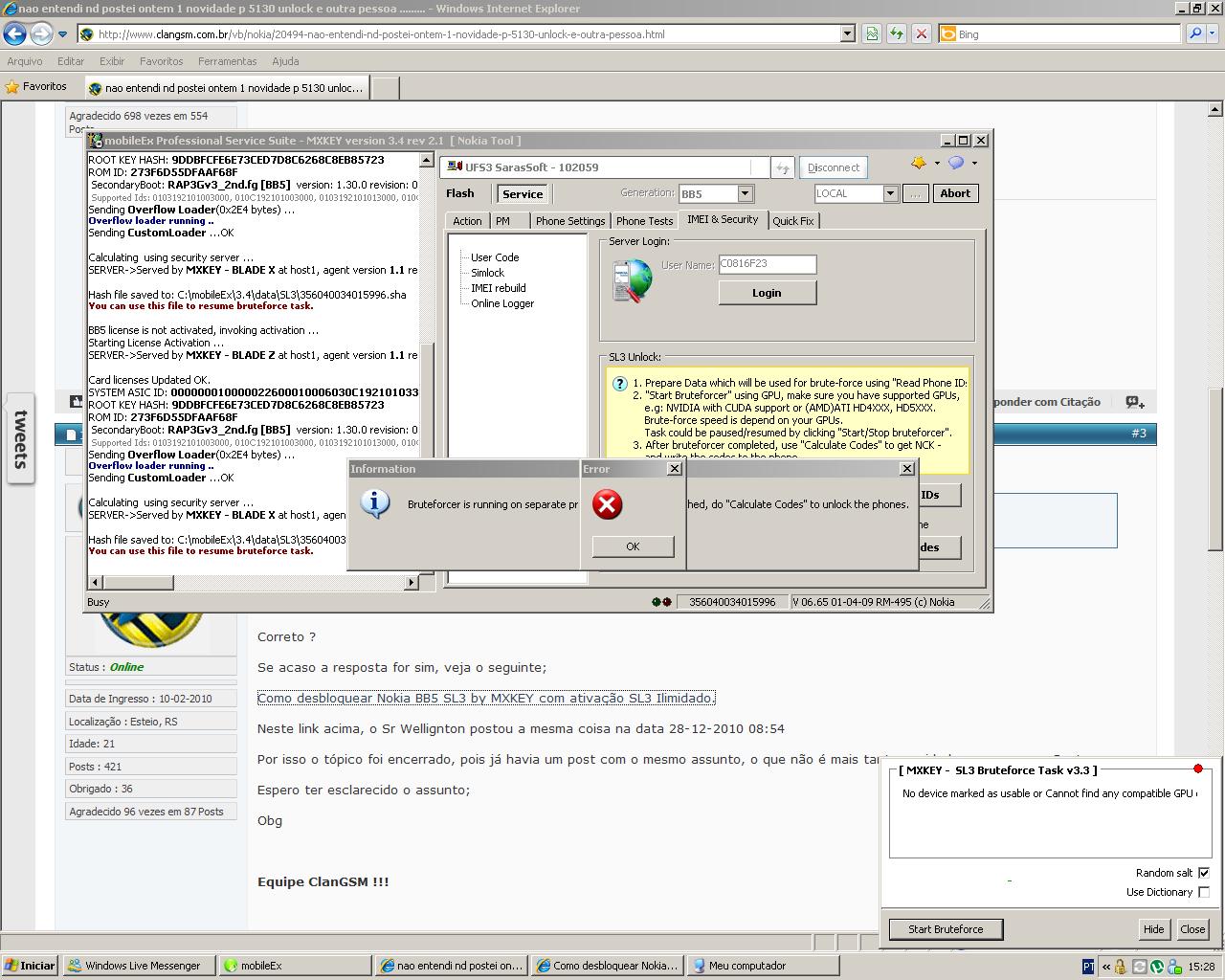Open the Ajuda menu

[x=285, y=61]
